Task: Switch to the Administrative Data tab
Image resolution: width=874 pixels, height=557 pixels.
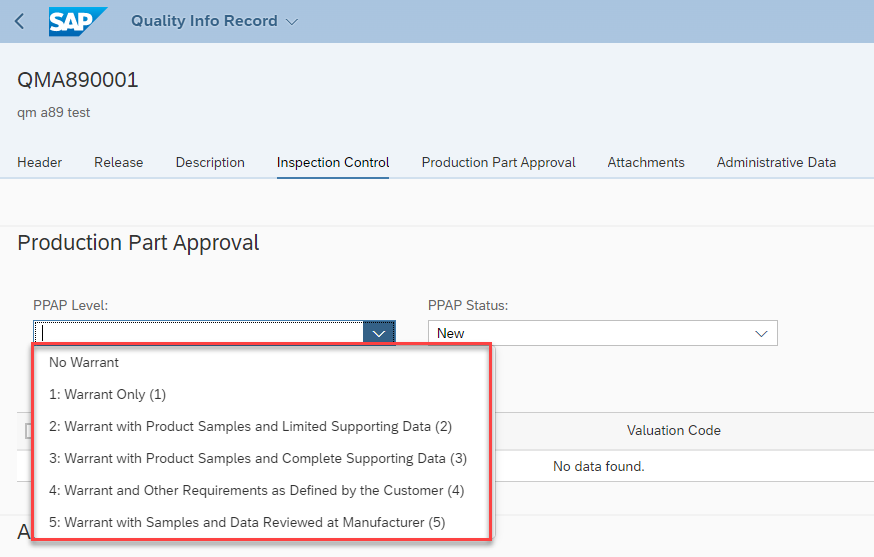Action: 776,162
